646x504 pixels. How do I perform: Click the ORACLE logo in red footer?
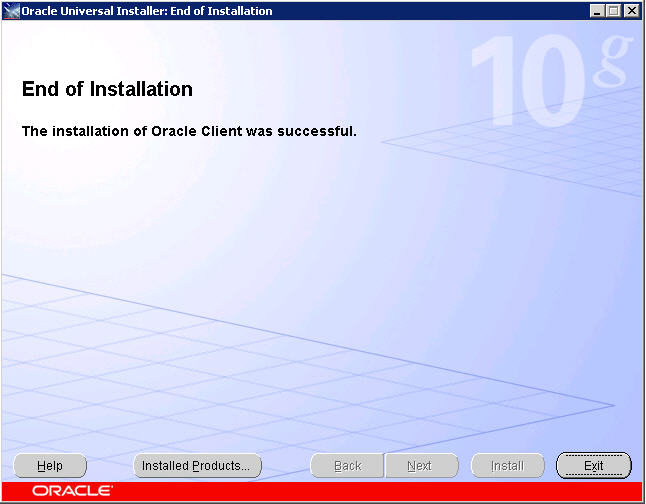[x=72, y=491]
